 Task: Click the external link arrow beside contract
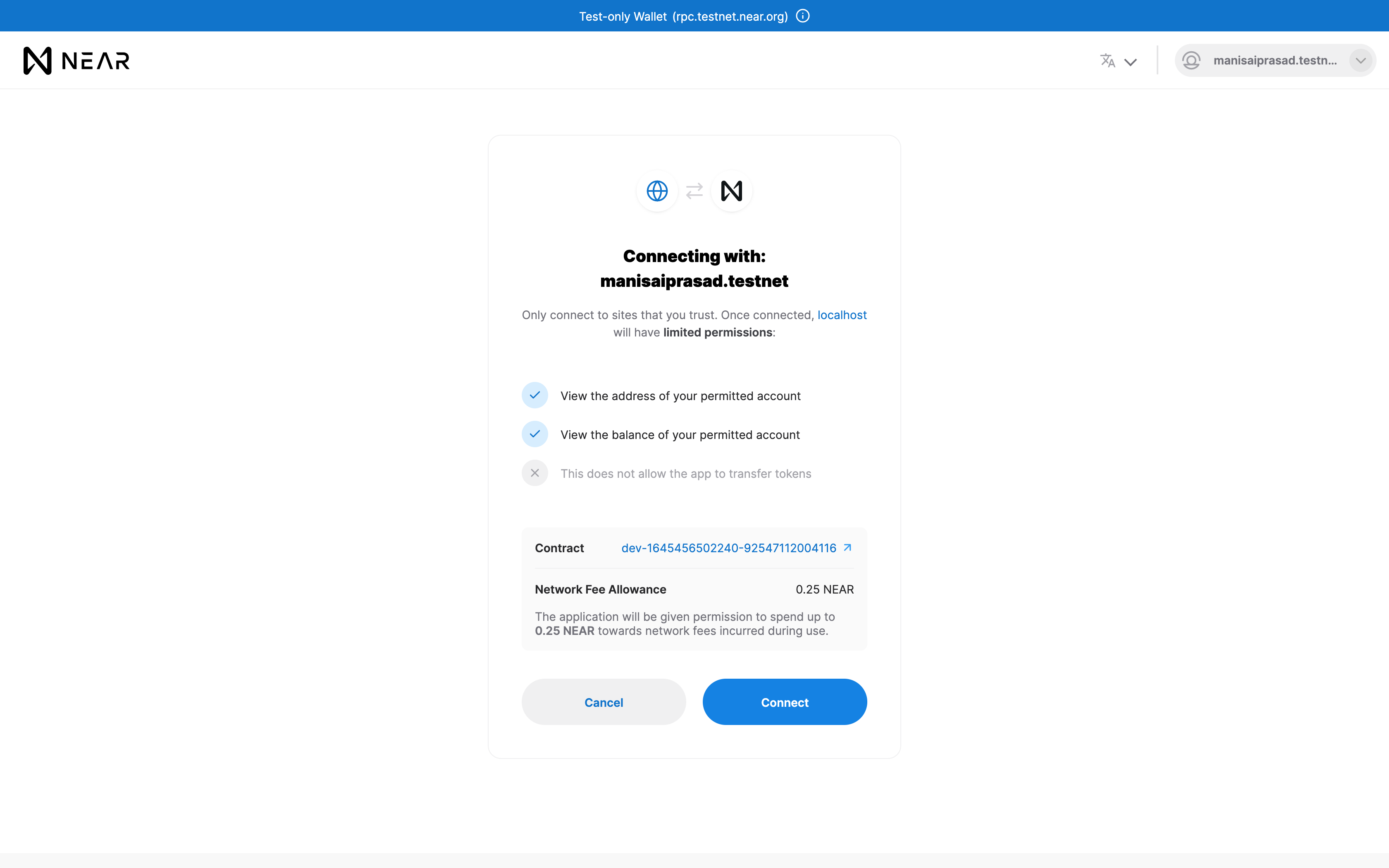coord(848,548)
